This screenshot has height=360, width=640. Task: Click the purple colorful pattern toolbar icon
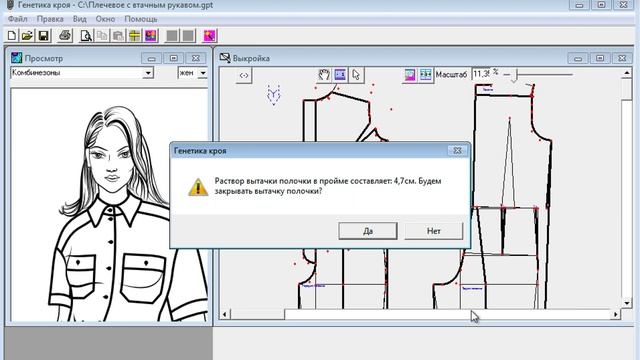[151, 36]
